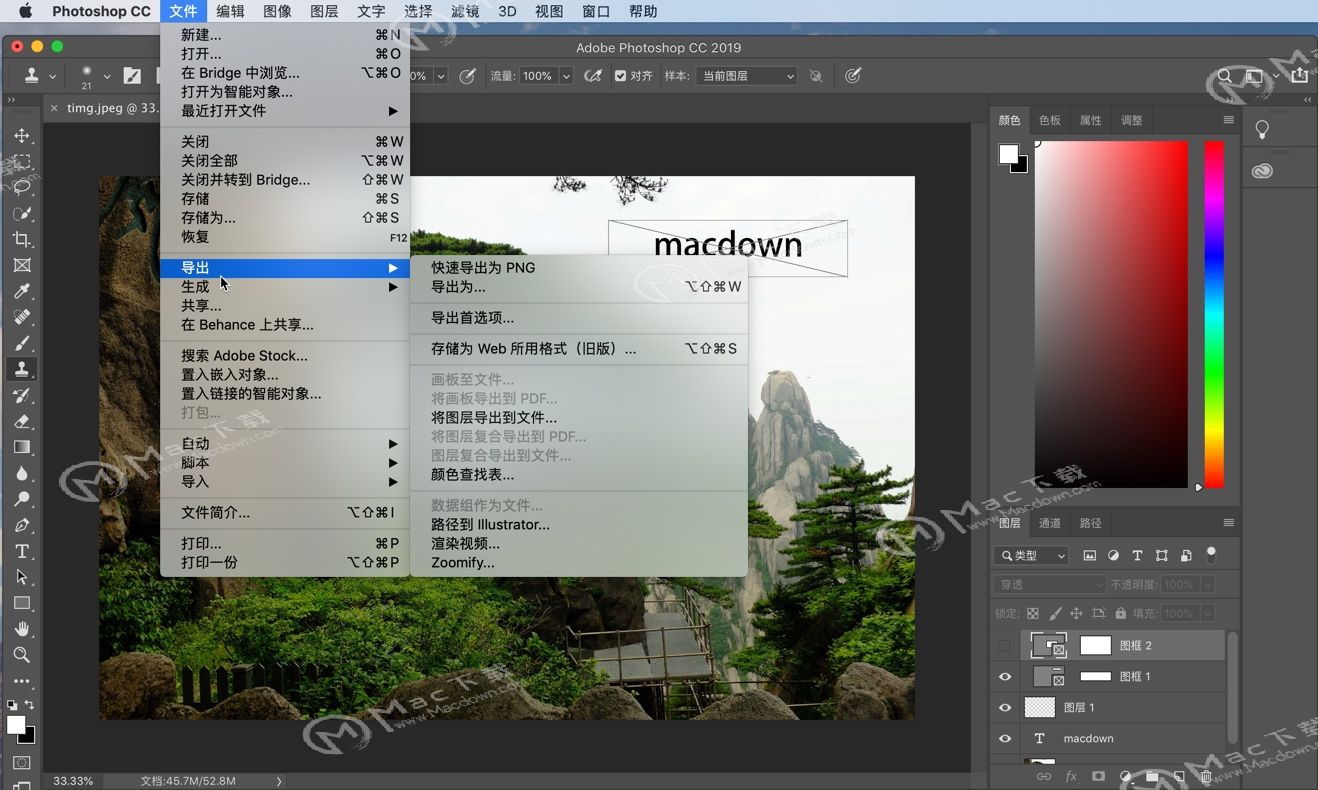
Task: Select the Horizontal Type tool
Action: (x=22, y=551)
